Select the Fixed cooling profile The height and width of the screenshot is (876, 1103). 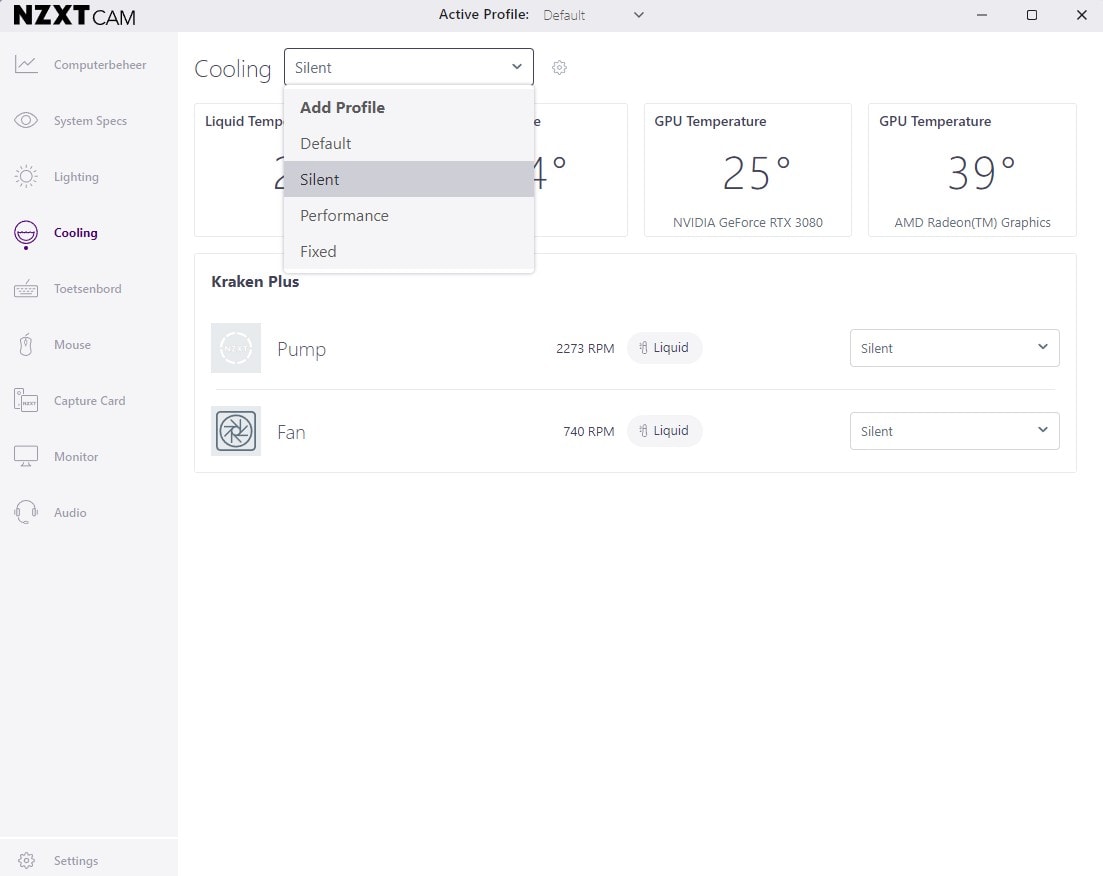409,251
